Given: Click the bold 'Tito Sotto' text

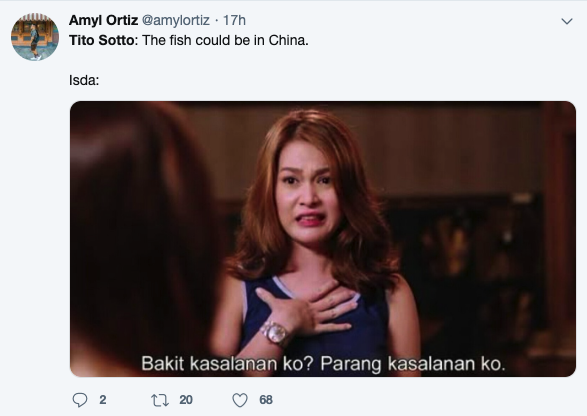Looking at the screenshot, I should 101,40.
